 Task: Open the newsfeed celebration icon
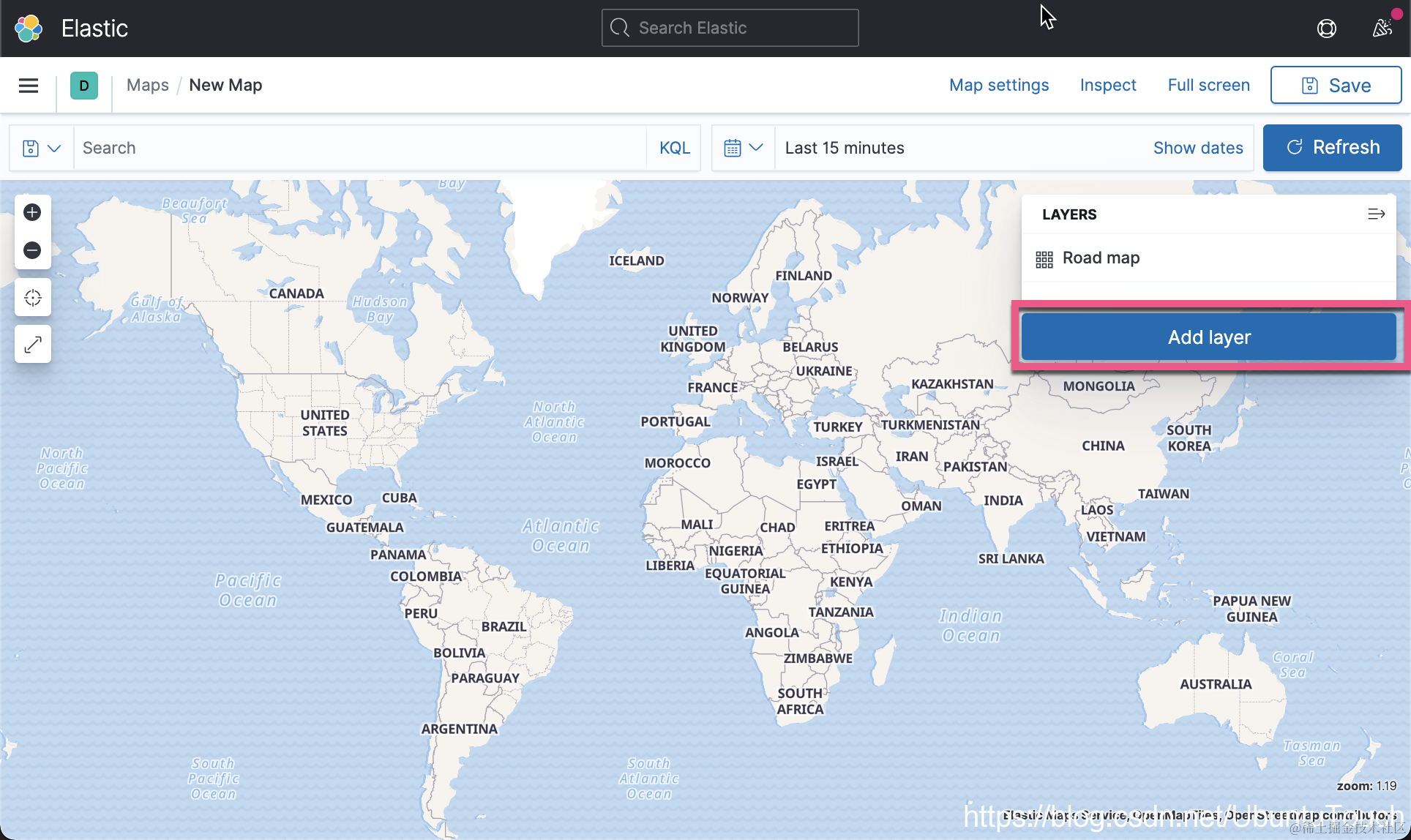pos(1382,28)
